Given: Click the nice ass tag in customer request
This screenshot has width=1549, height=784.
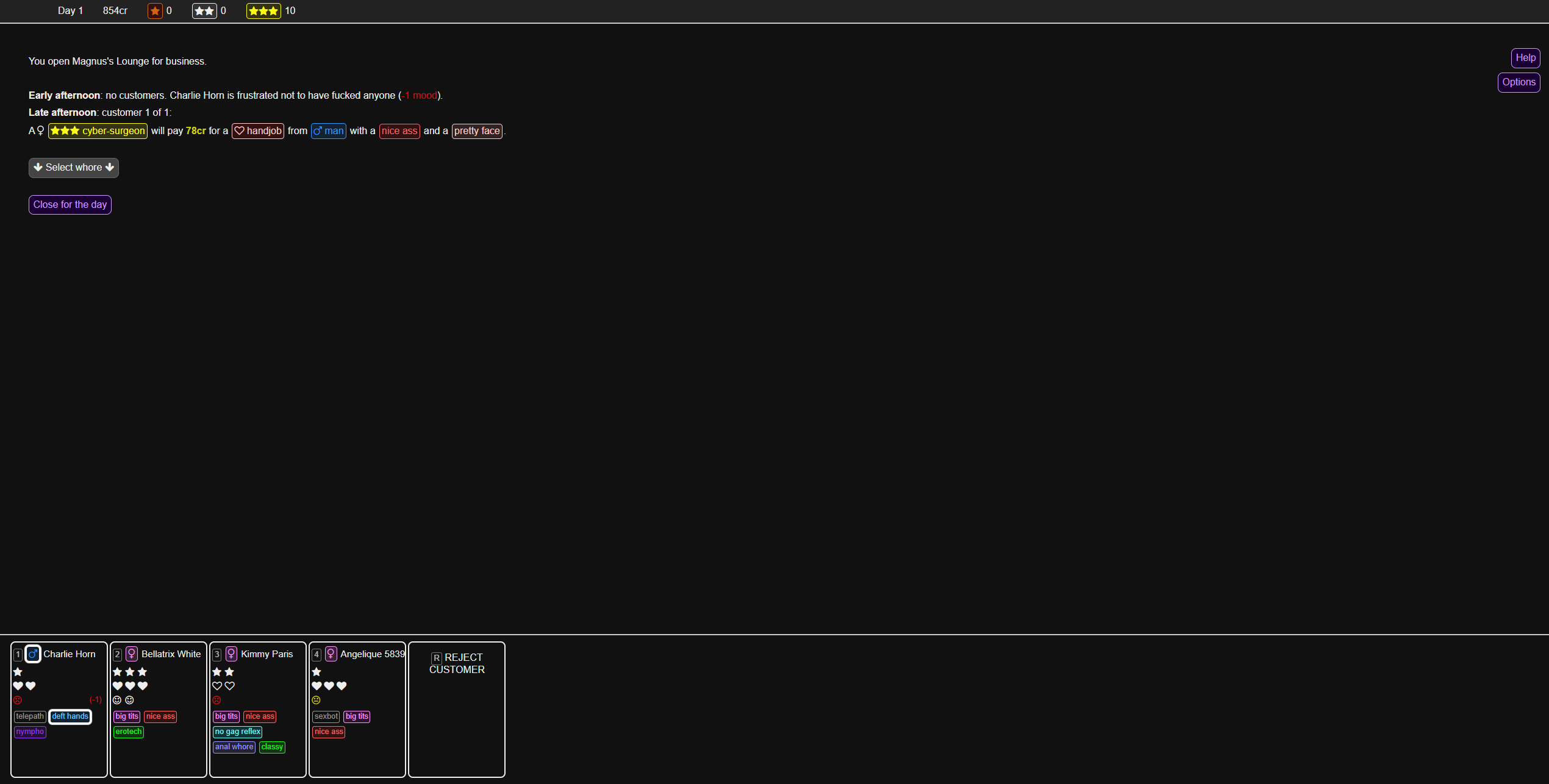Looking at the screenshot, I should (x=399, y=131).
